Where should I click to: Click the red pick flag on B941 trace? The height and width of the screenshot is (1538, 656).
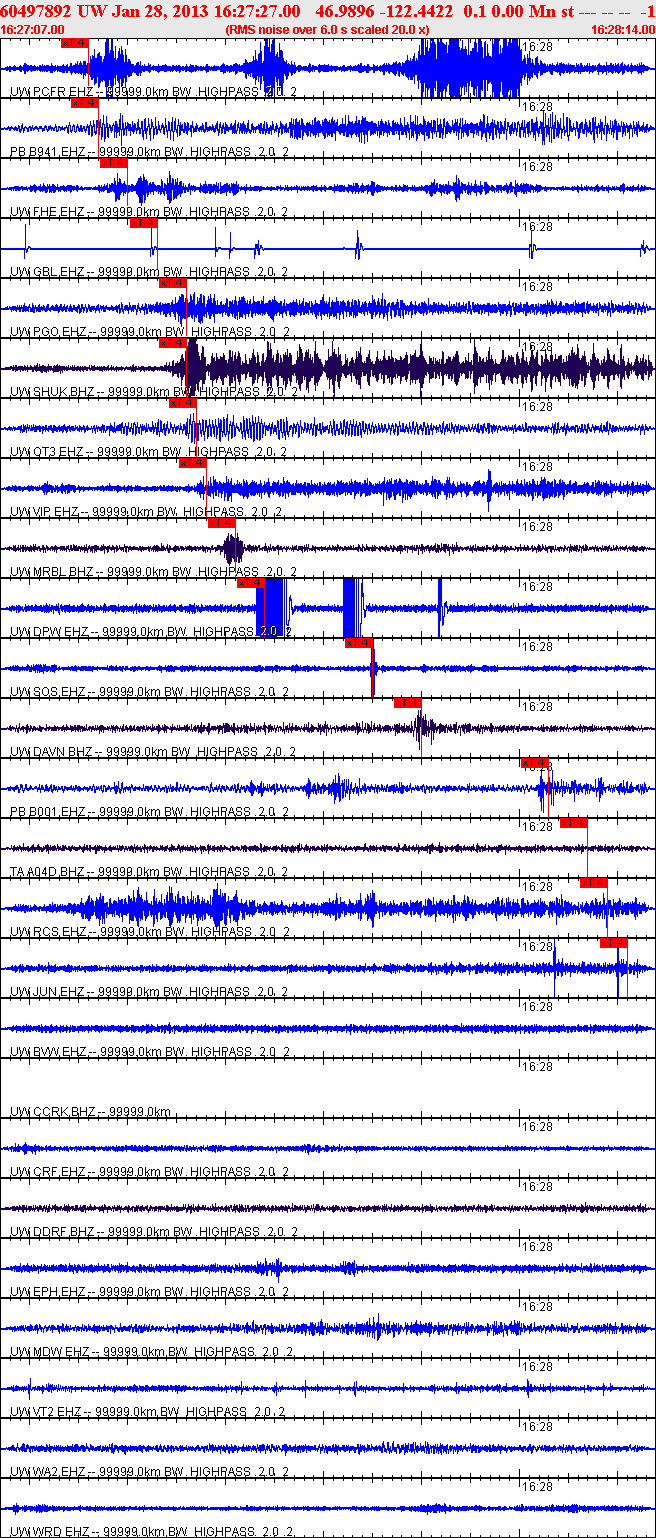pos(85,103)
